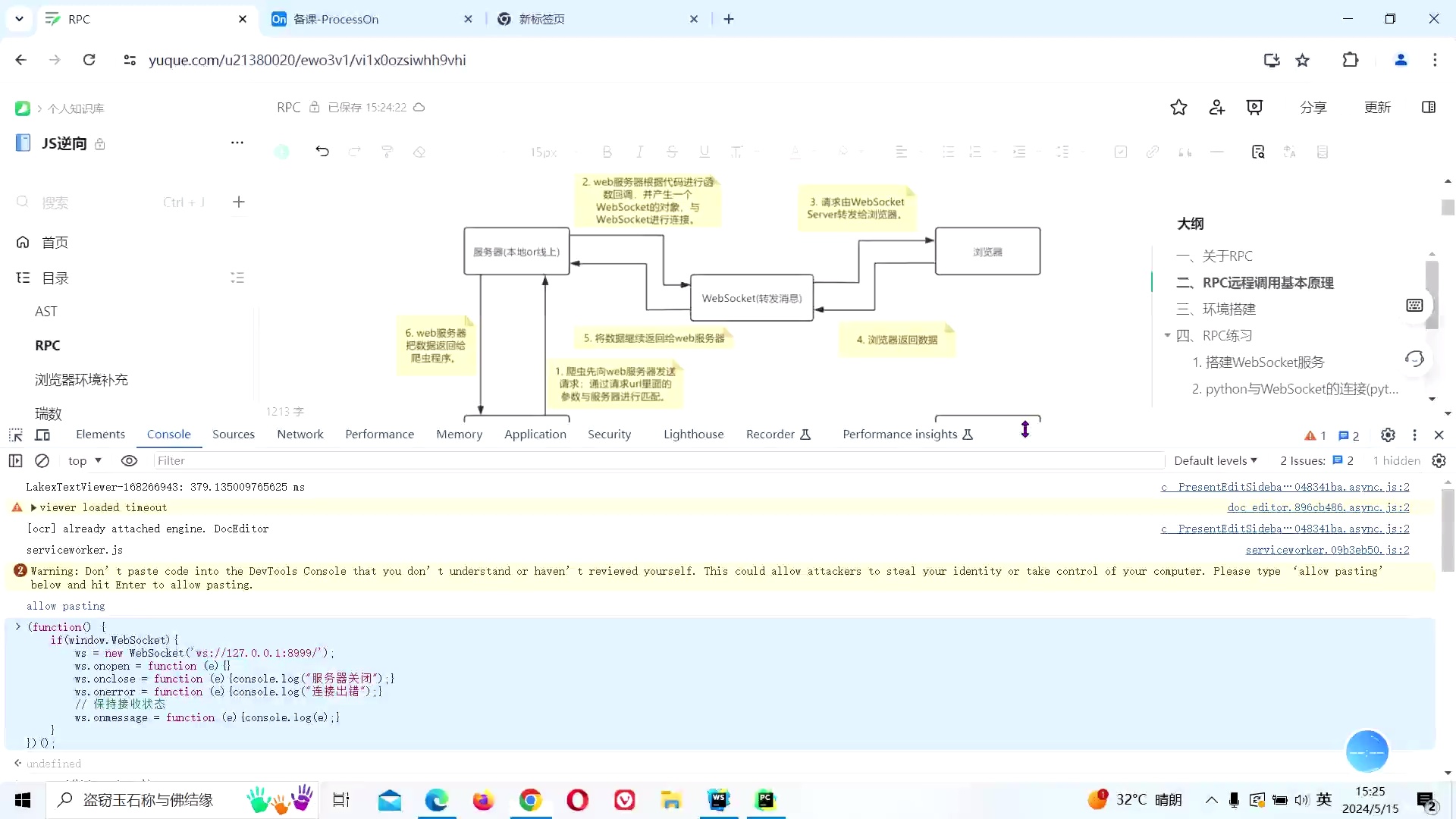This screenshot has width=1456, height=819.
Task: Star the RPC document
Action: (1178, 108)
